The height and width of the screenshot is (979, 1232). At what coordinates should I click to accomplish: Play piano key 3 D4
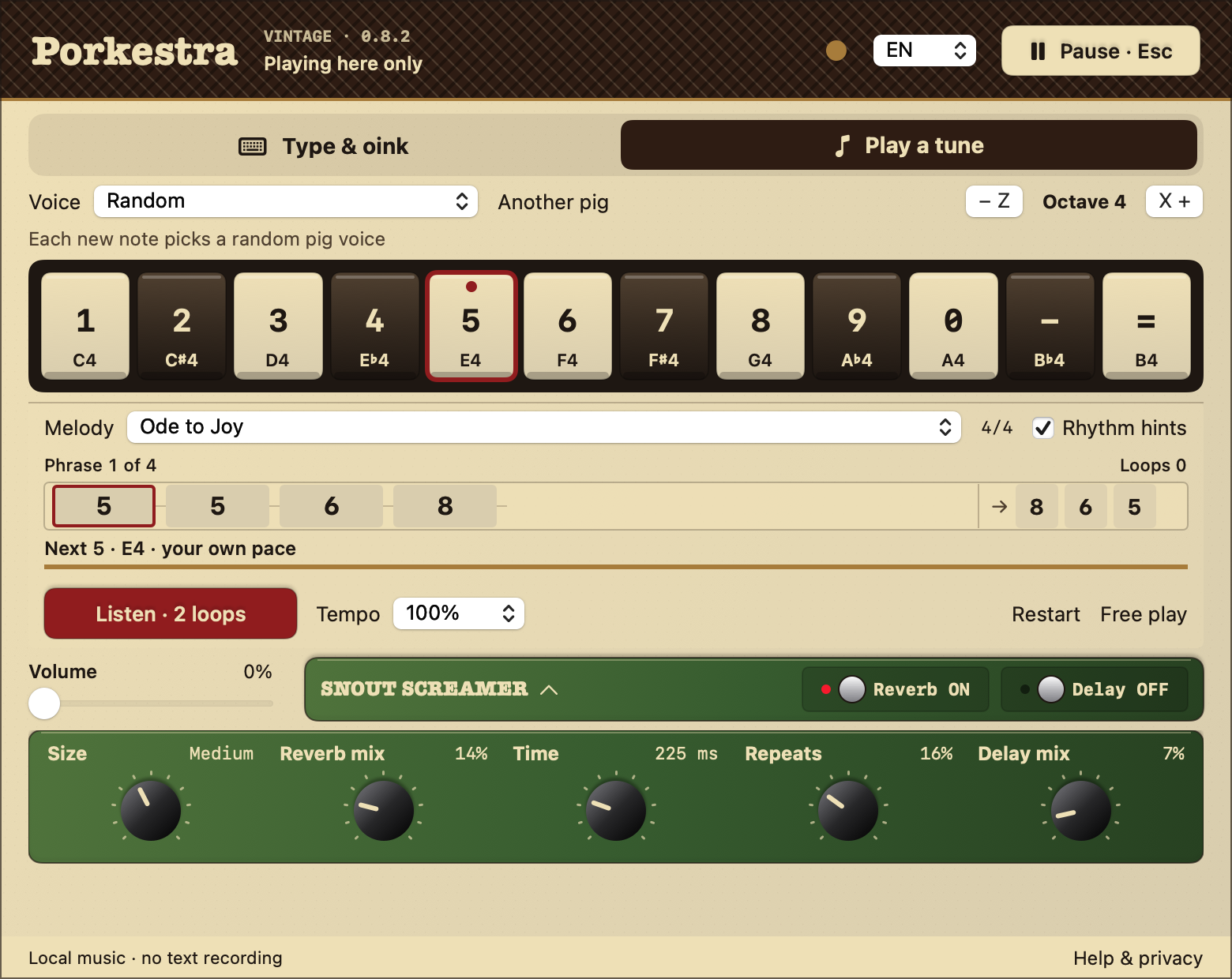click(x=278, y=326)
